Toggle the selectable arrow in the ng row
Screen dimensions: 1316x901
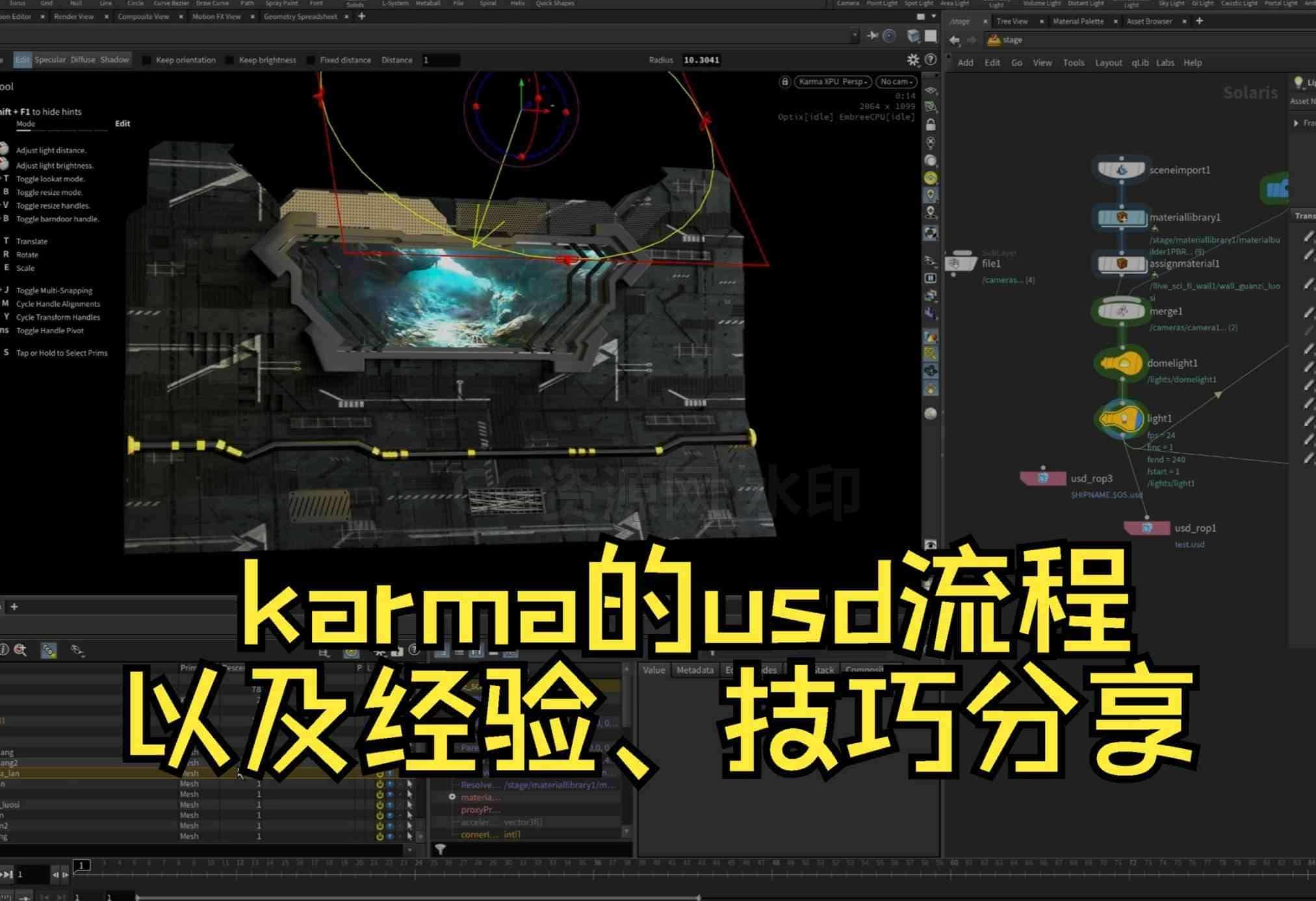click(x=409, y=837)
